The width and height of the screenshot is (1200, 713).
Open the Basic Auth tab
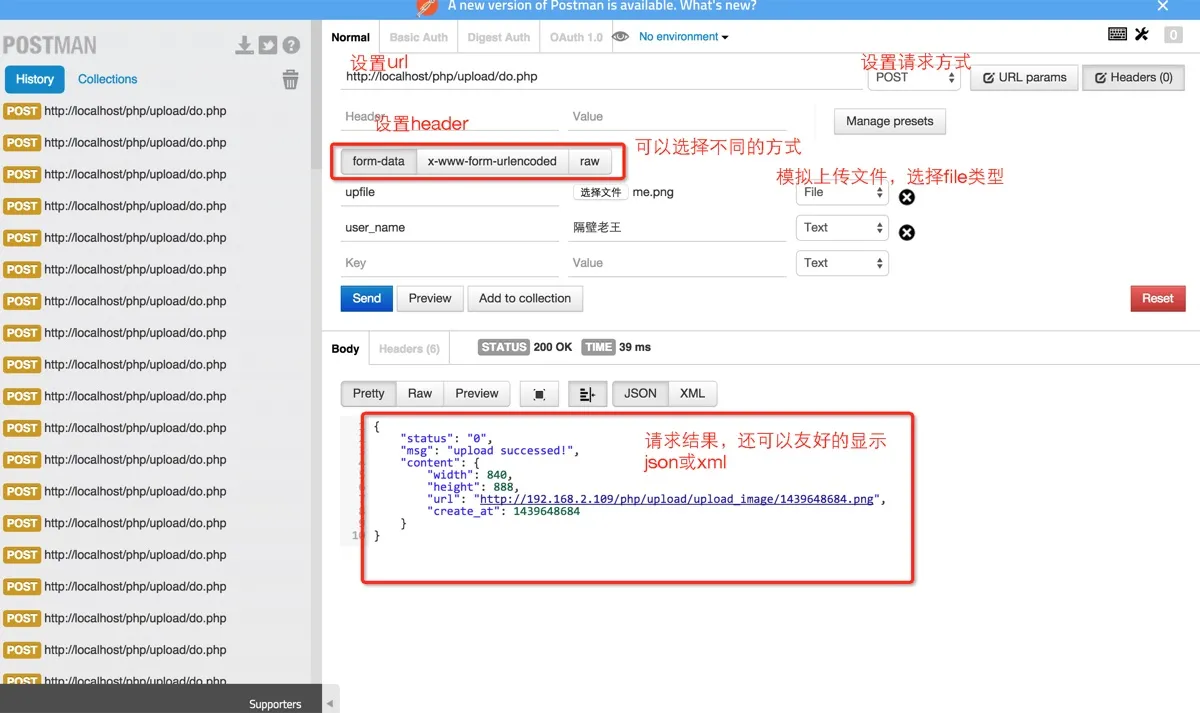[419, 37]
